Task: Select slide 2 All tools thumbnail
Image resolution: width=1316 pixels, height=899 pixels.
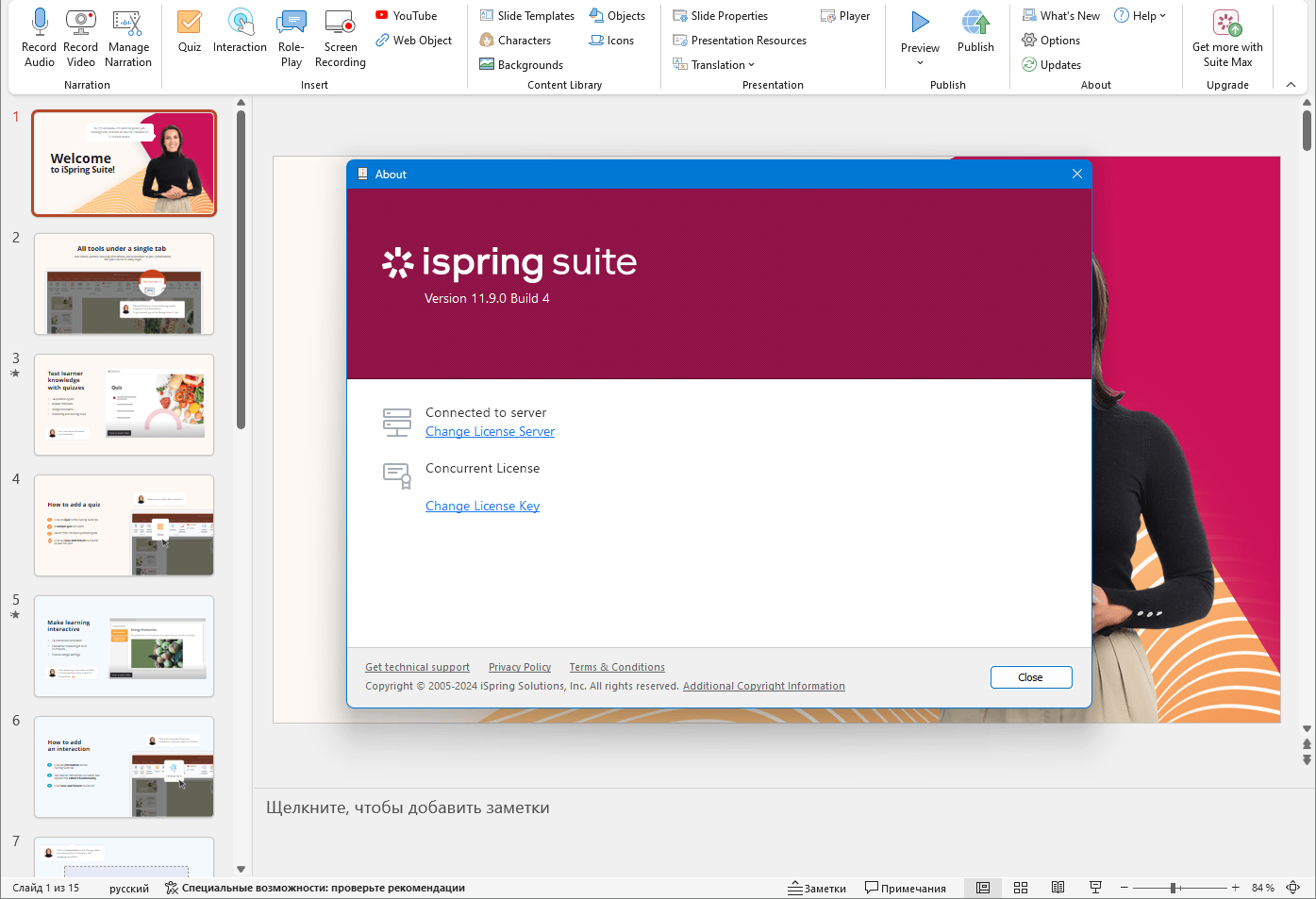Action: (125, 284)
